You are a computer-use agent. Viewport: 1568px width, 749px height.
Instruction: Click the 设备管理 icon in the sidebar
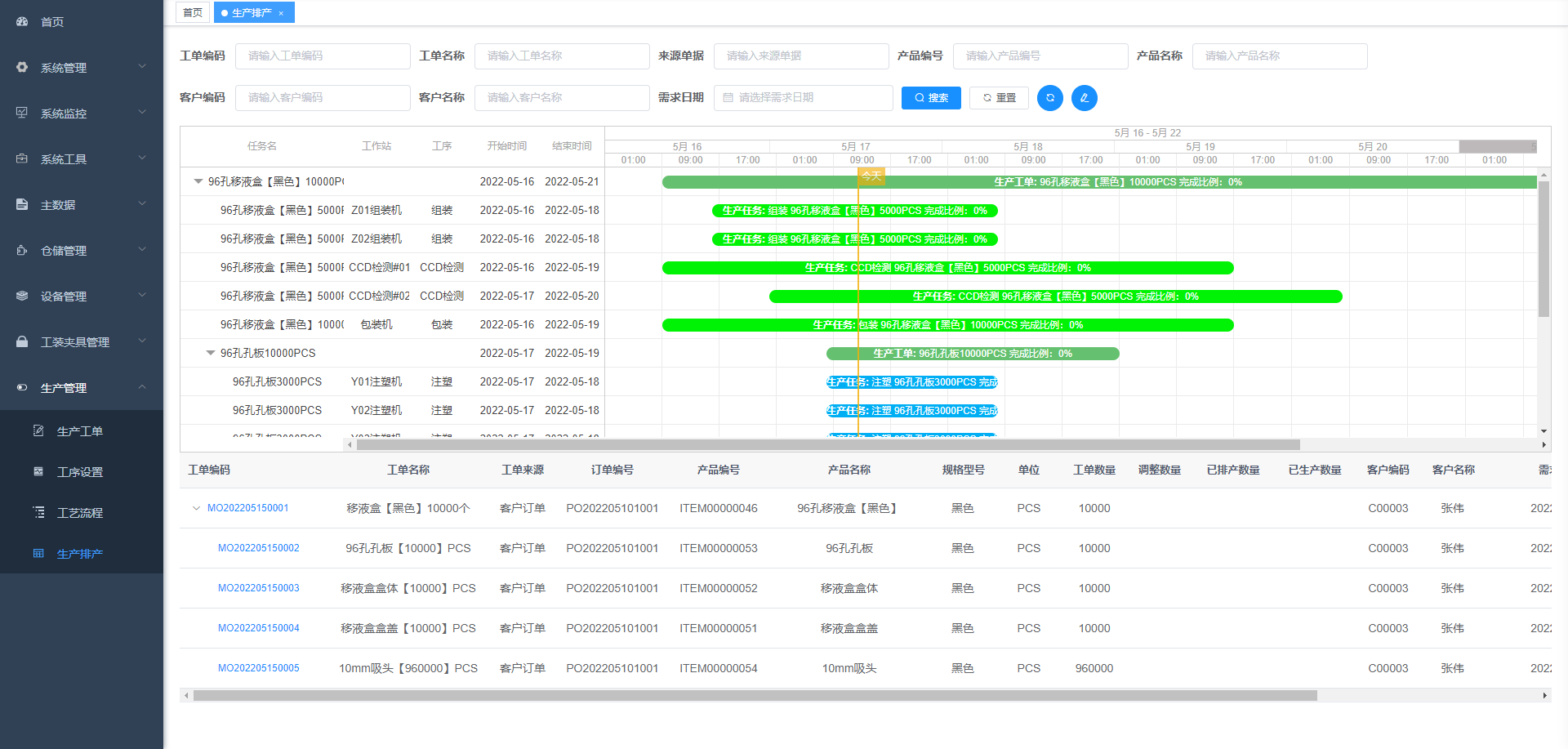point(22,296)
